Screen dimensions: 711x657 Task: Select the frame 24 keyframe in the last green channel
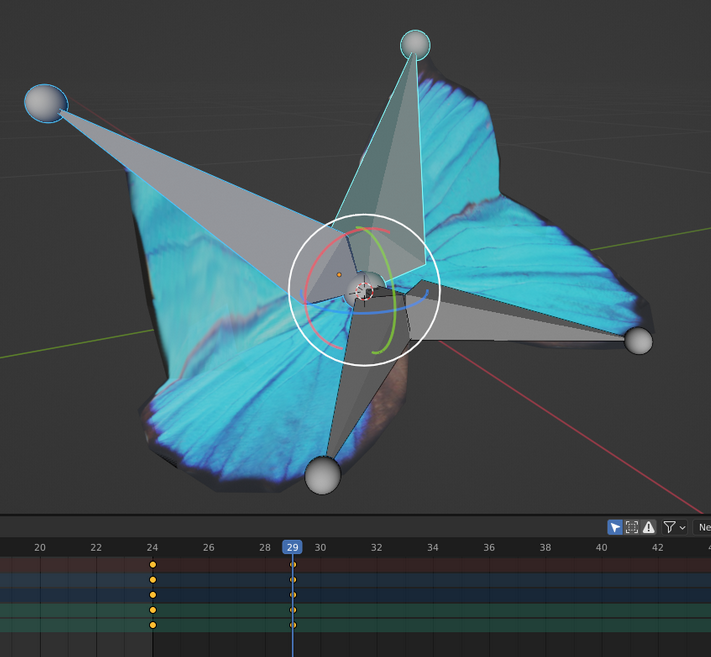153,625
